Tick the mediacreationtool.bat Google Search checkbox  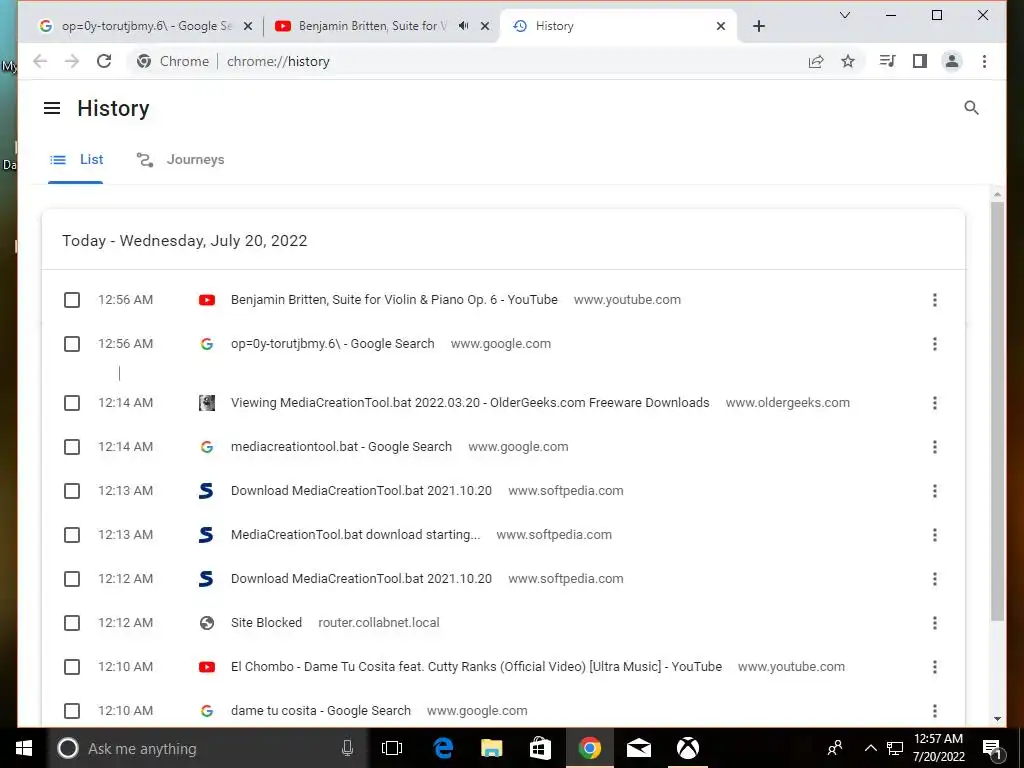point(72,447)
